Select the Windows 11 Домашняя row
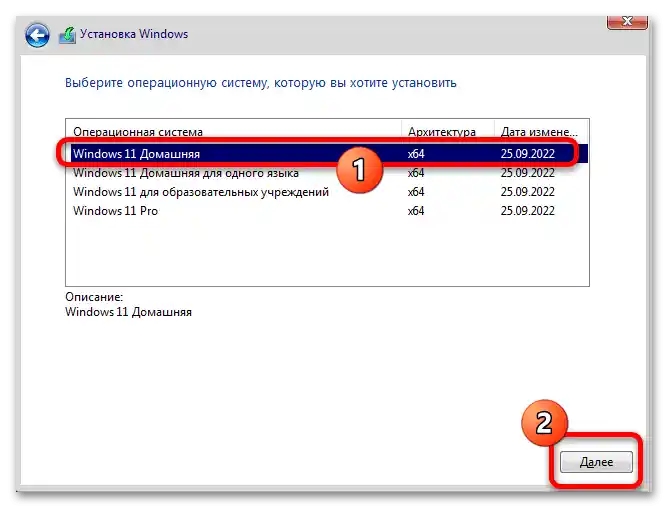The width and height of the screenshot is (668, 508). [327, 154]
